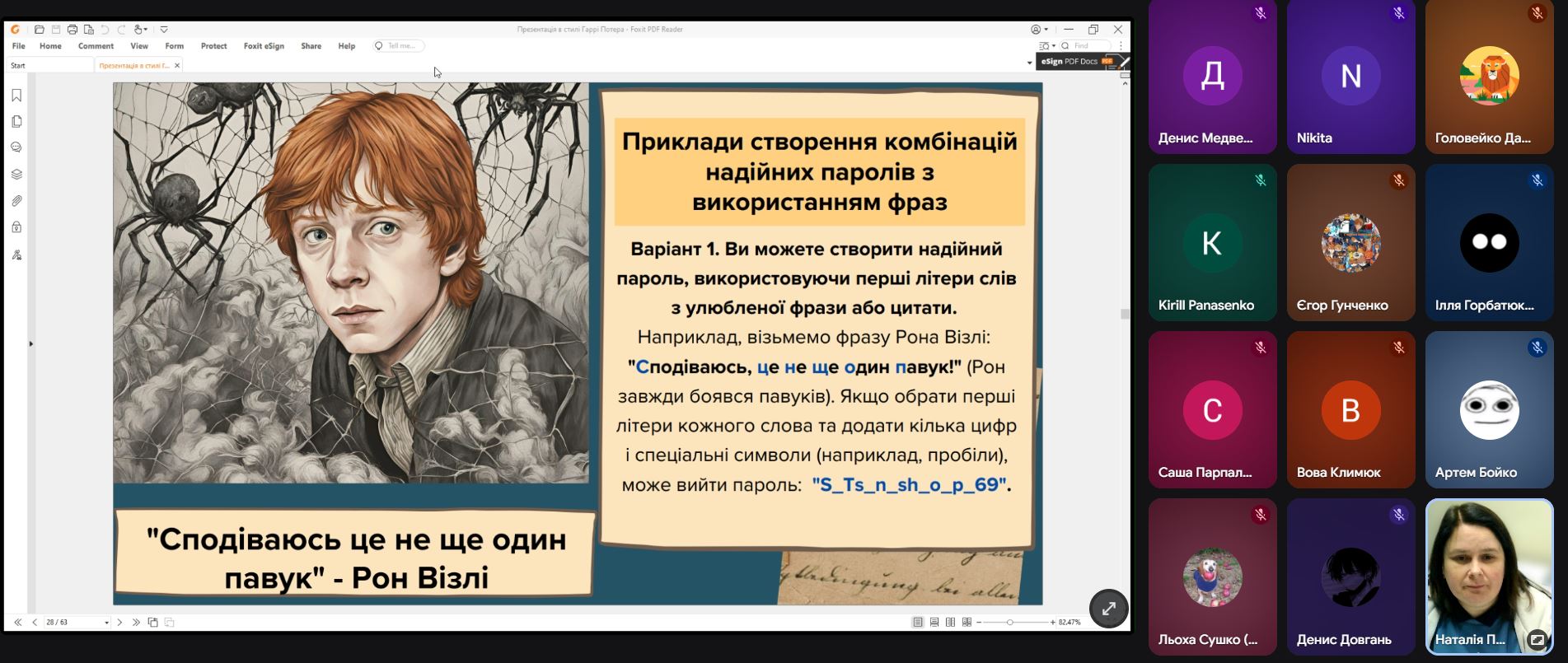This screenshot has height=663, width=1568.
Task: Expand the shared screen to fullscreen
Action: pos(1108,609)
